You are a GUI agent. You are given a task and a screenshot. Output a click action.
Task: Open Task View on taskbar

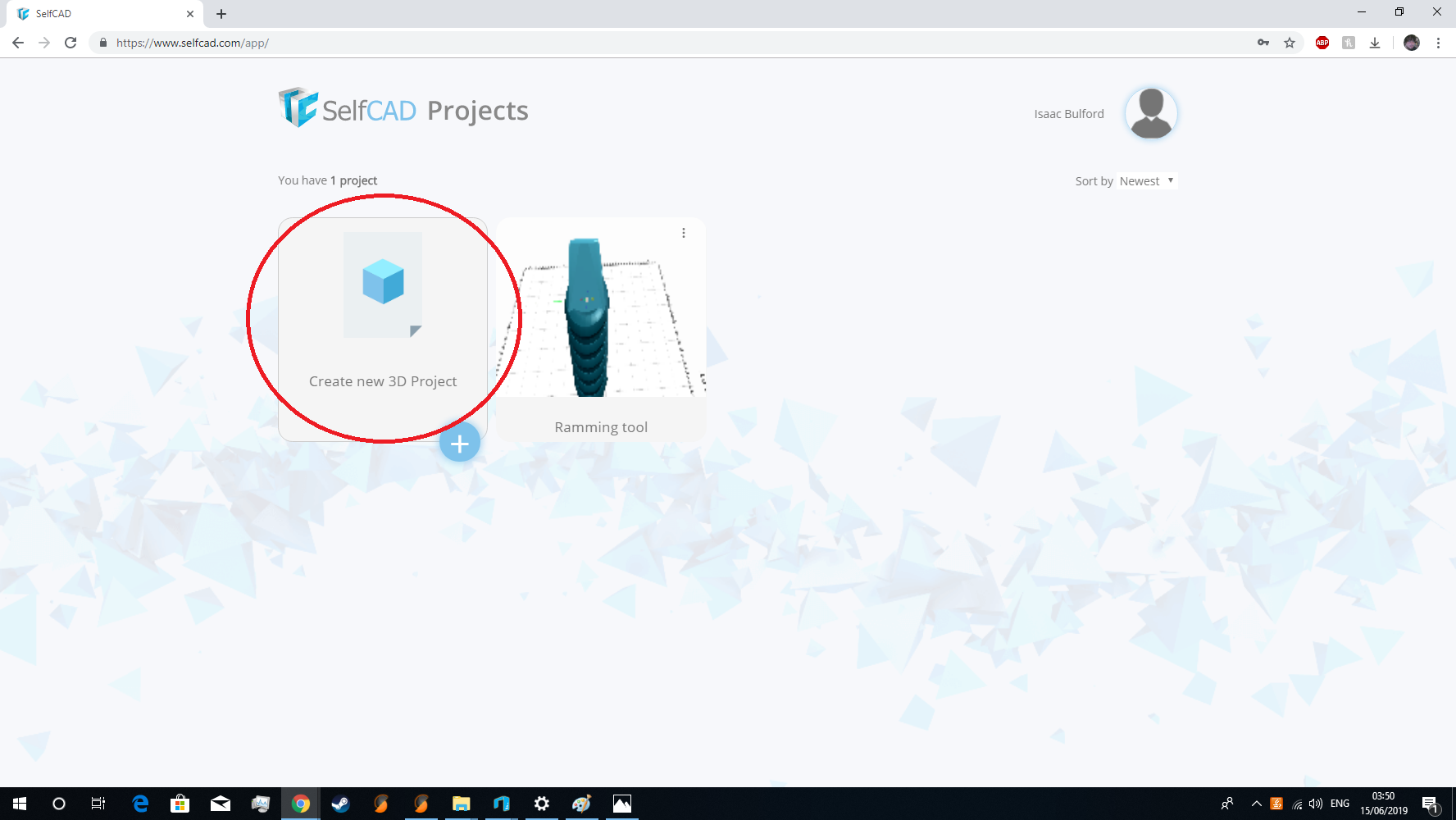tap(98, 804)
